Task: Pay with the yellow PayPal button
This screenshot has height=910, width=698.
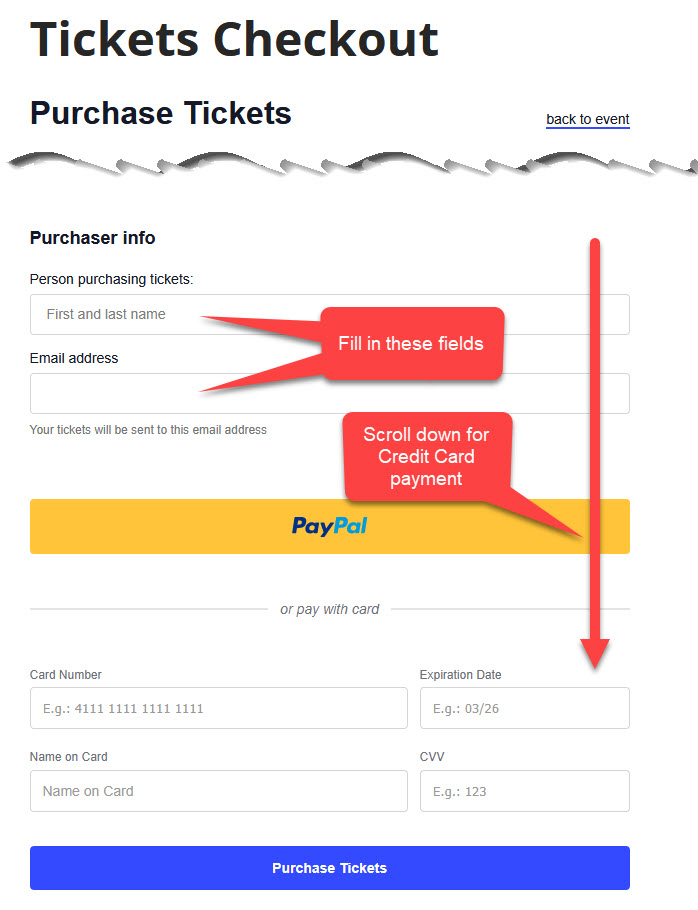Action: click(329, 526)
